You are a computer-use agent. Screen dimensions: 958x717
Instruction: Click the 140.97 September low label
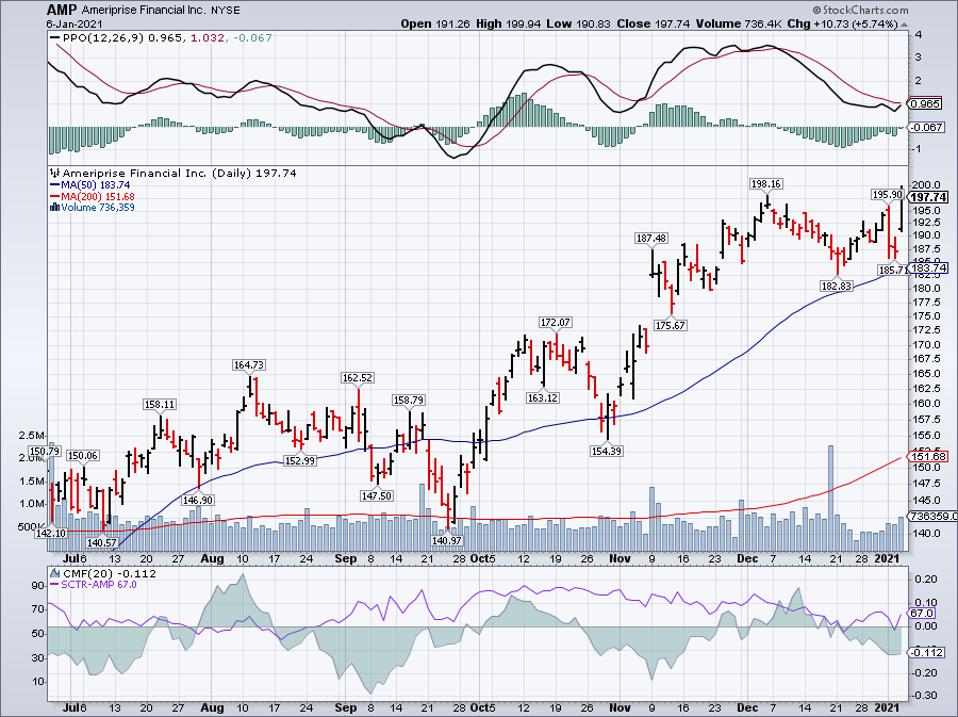446,540
